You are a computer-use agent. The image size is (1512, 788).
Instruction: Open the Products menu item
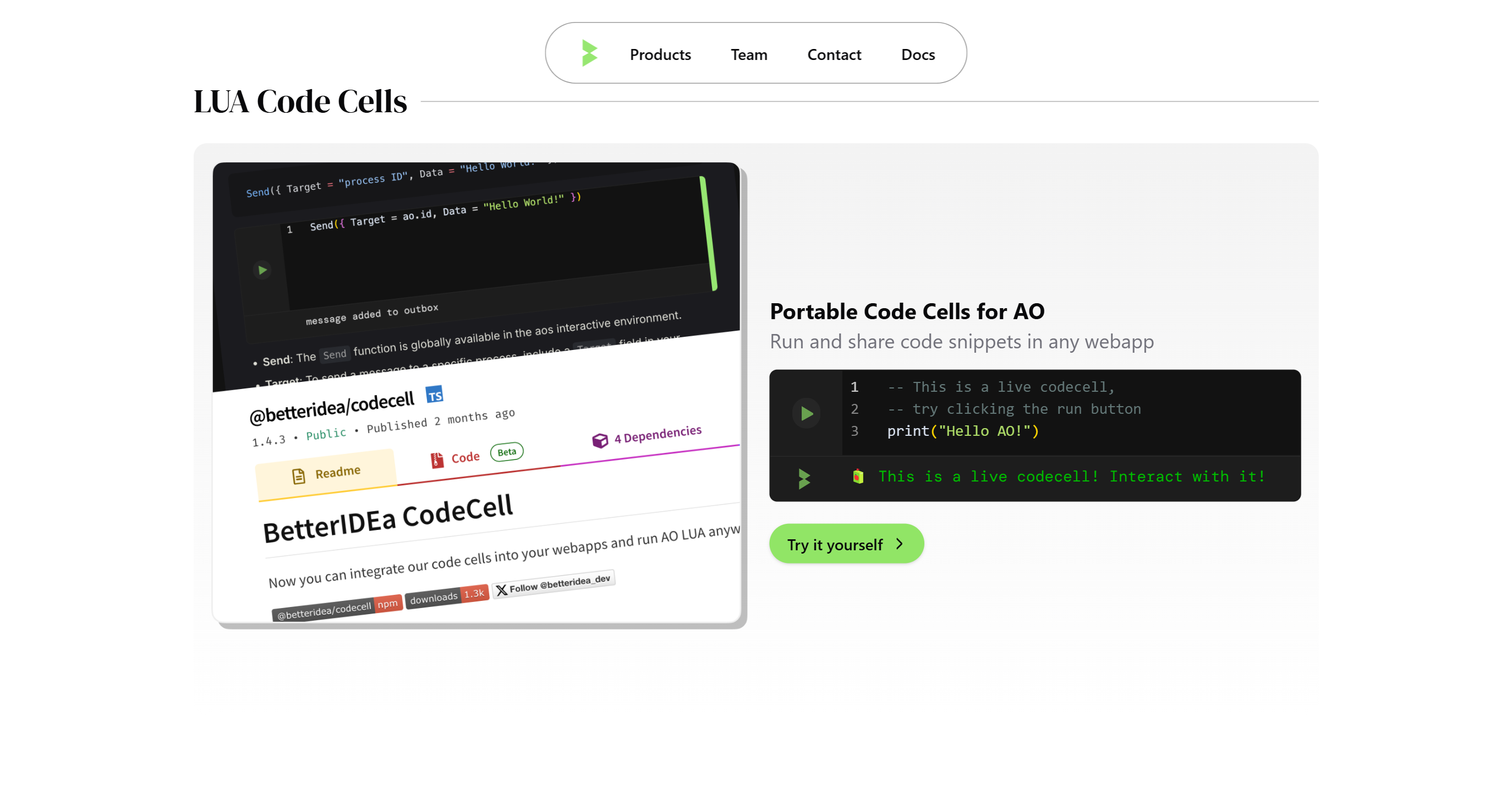pos(660,54)
